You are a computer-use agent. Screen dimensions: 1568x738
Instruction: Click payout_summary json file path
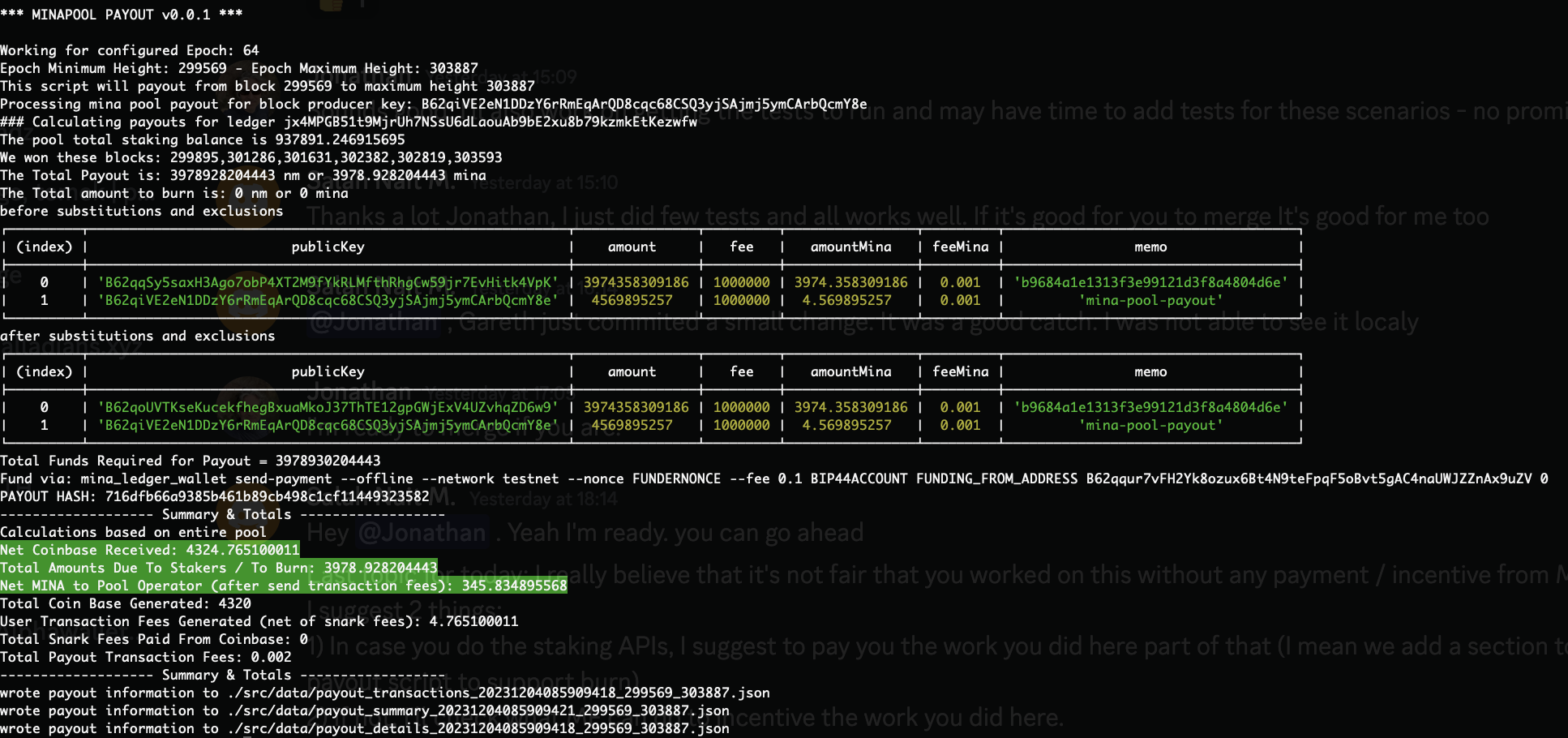pyautogui.click(x=478, y=710)
